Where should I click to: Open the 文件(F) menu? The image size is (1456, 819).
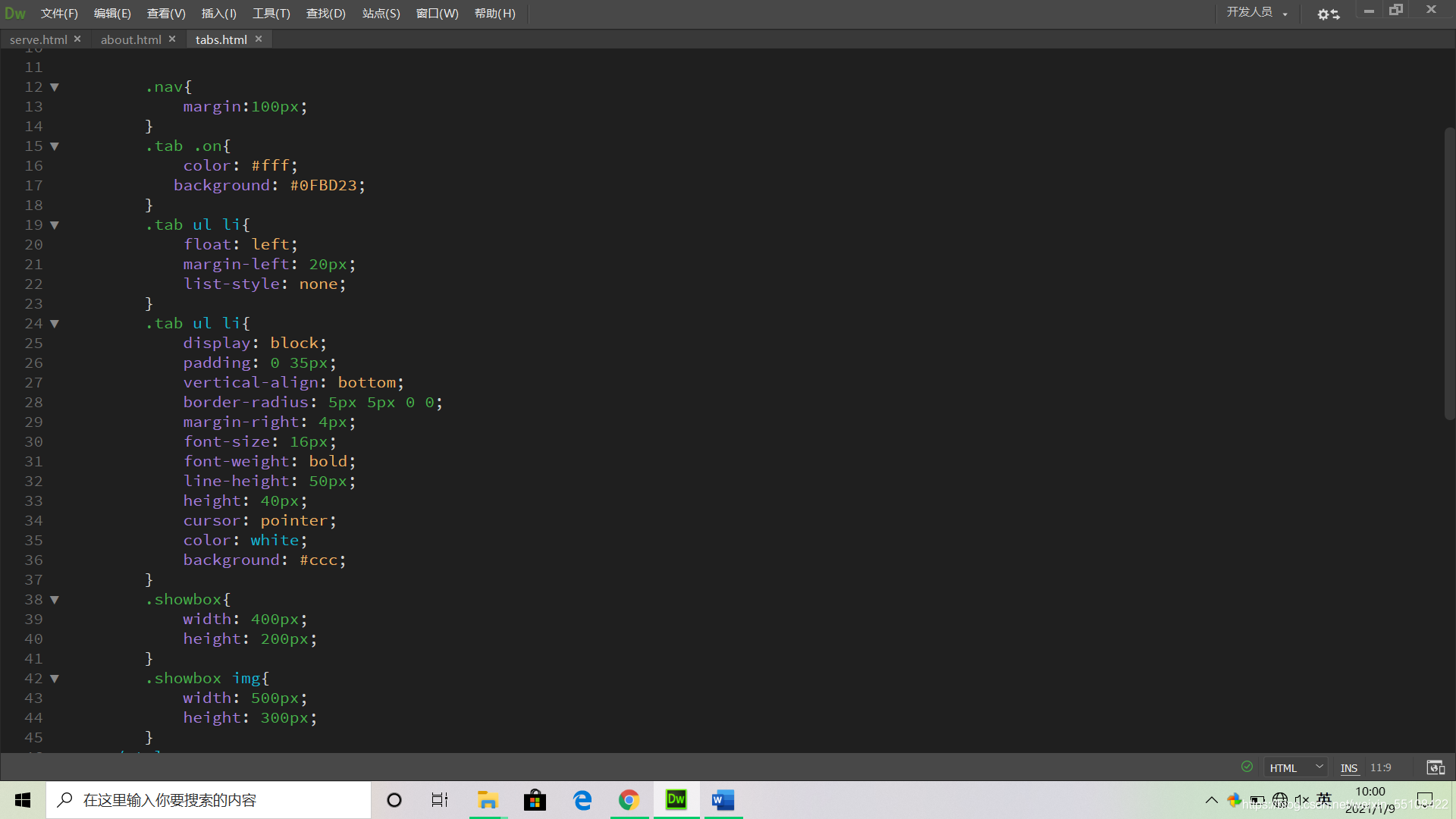[x=59, y=13]
